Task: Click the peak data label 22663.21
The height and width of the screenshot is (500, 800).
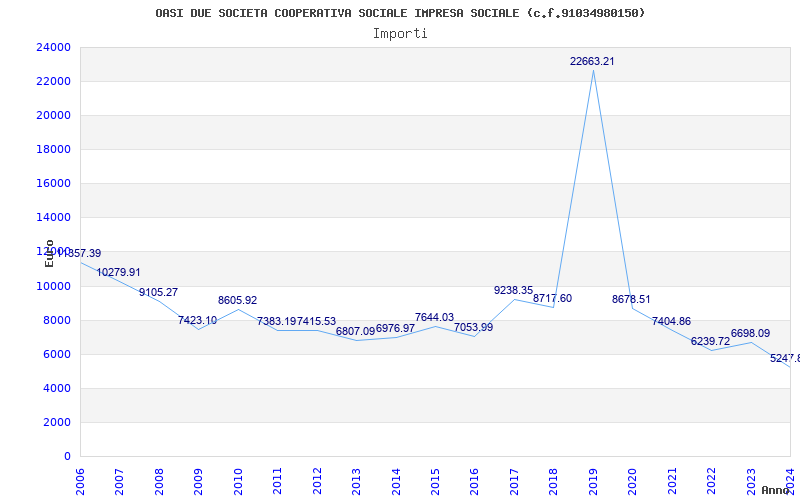Action: pyautogui.click(x=592, y=61)
